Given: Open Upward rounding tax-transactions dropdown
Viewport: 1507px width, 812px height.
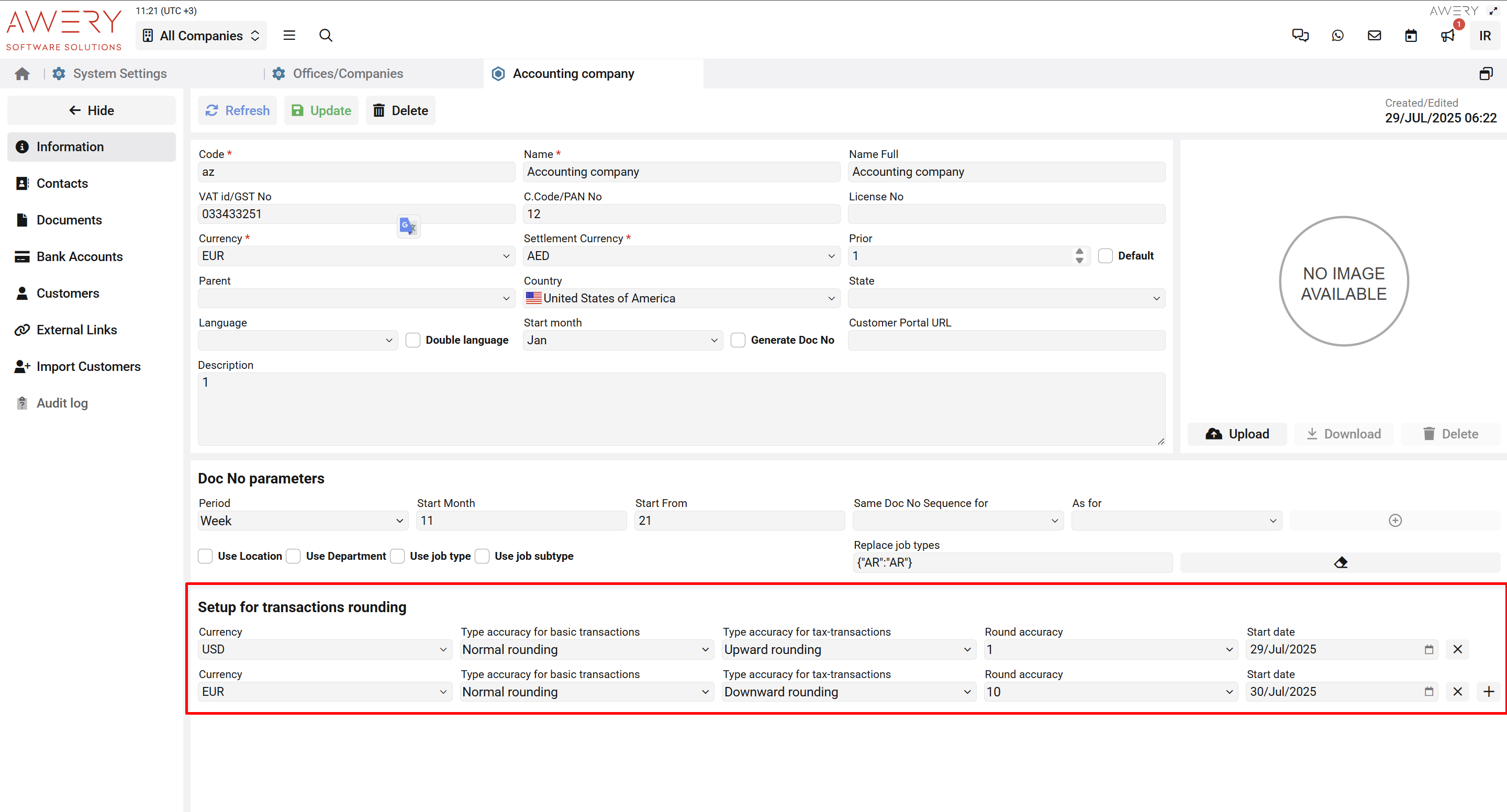Looking at the screenshot, I should point(849,649).
